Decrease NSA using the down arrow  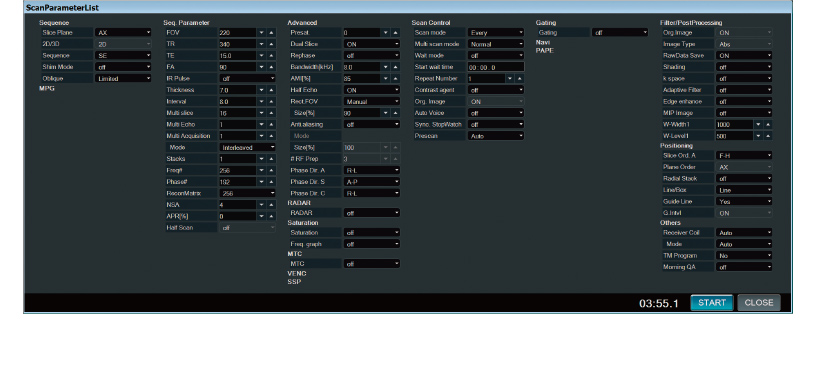pyautogui.click(x=262, y=205)
